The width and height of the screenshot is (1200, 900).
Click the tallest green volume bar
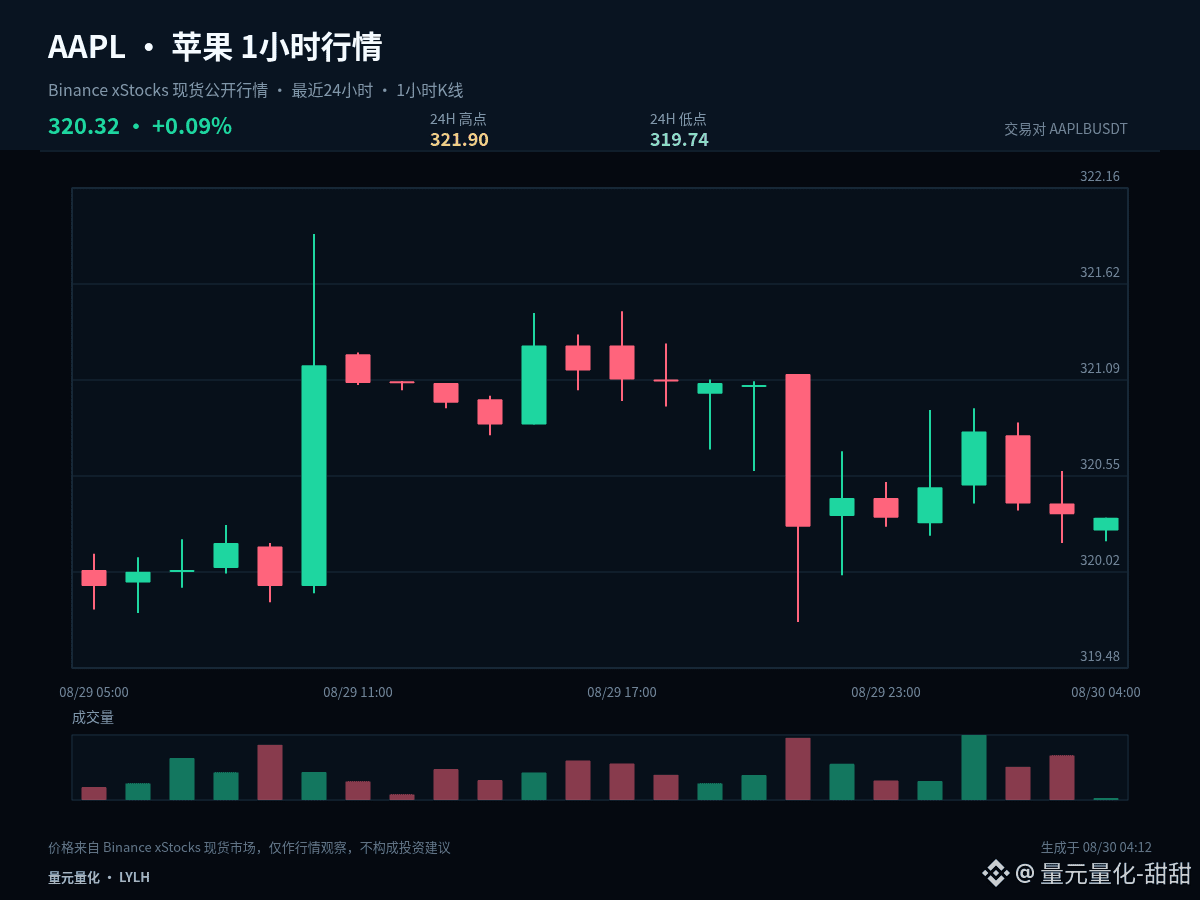[974, 767]
